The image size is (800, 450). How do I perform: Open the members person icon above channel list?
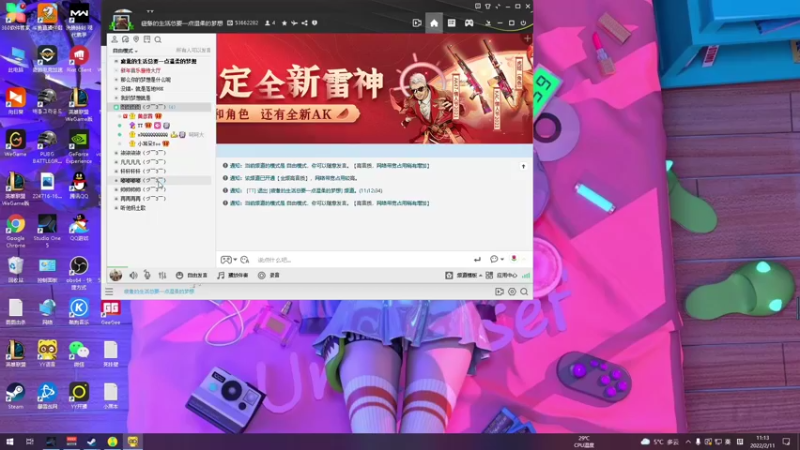115,39
